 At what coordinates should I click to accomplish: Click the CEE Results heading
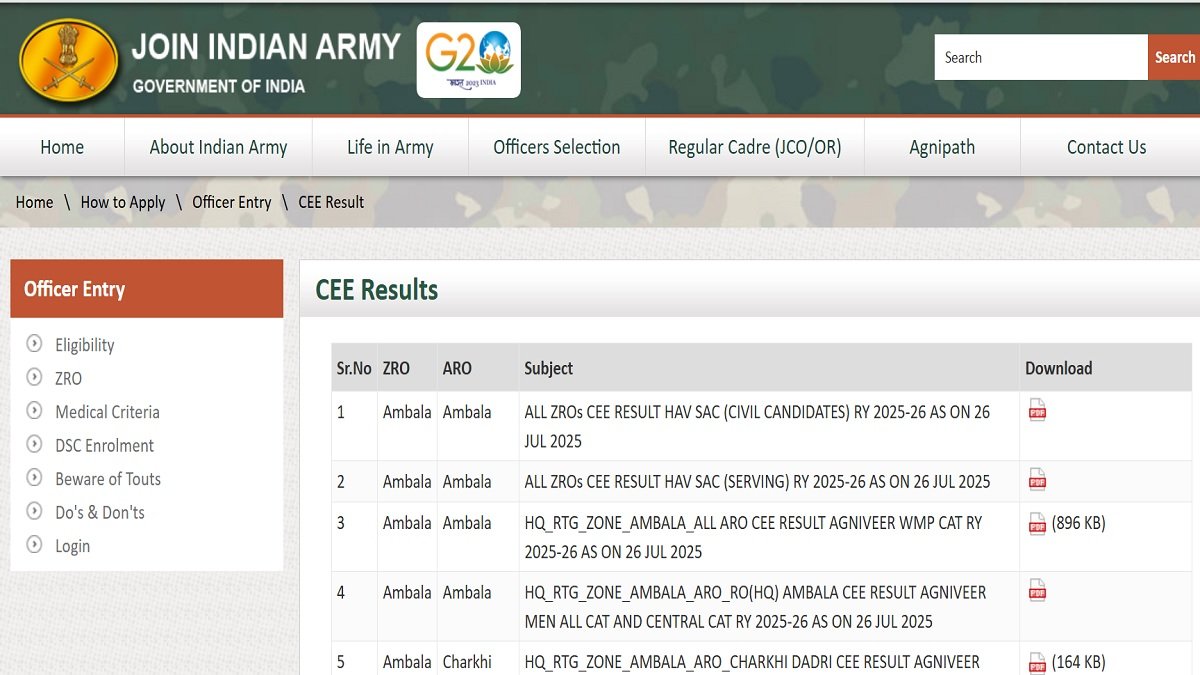pyautogui.click(x=377, y=290)
